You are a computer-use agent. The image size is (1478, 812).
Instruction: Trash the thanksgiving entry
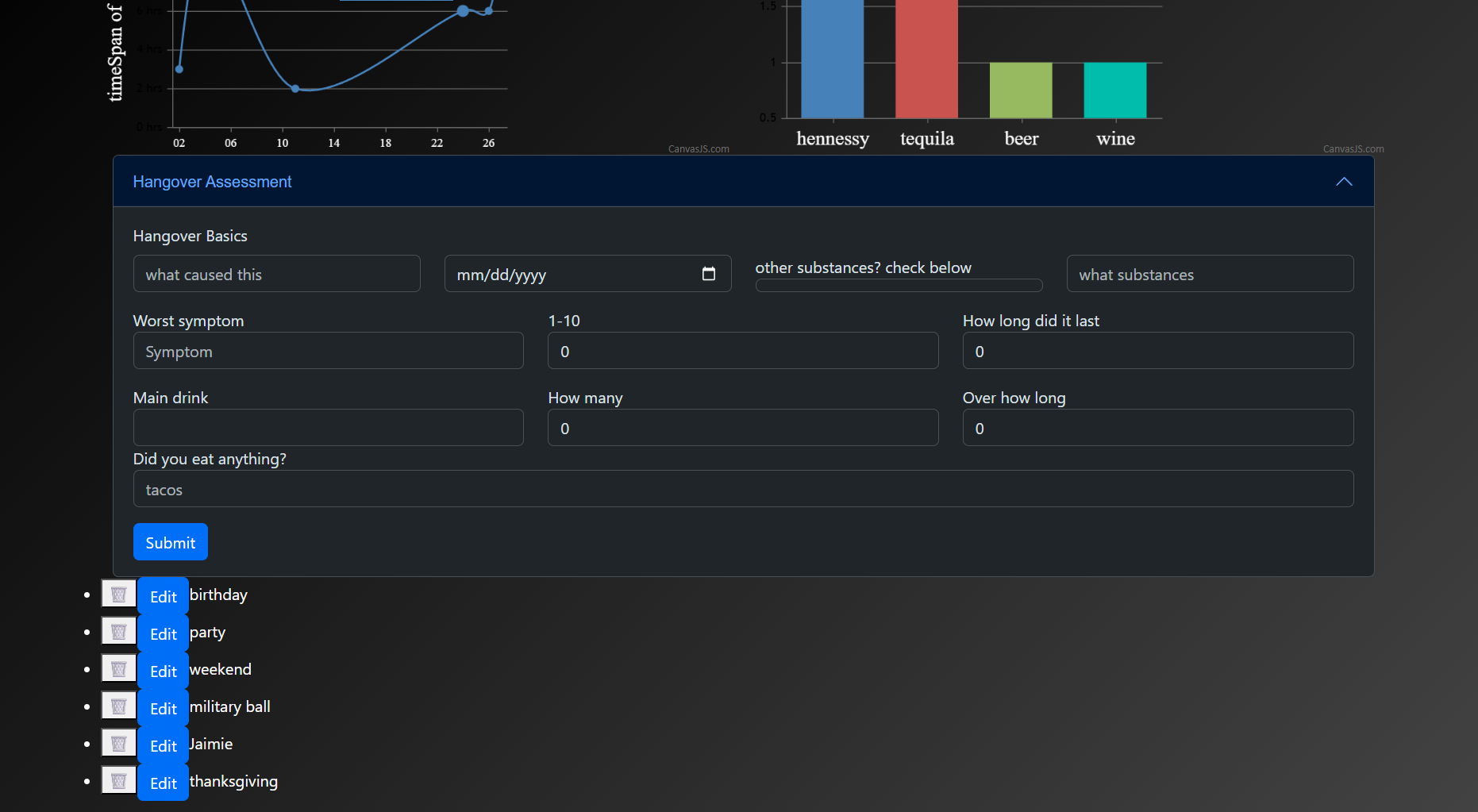(x=119, y=781)
